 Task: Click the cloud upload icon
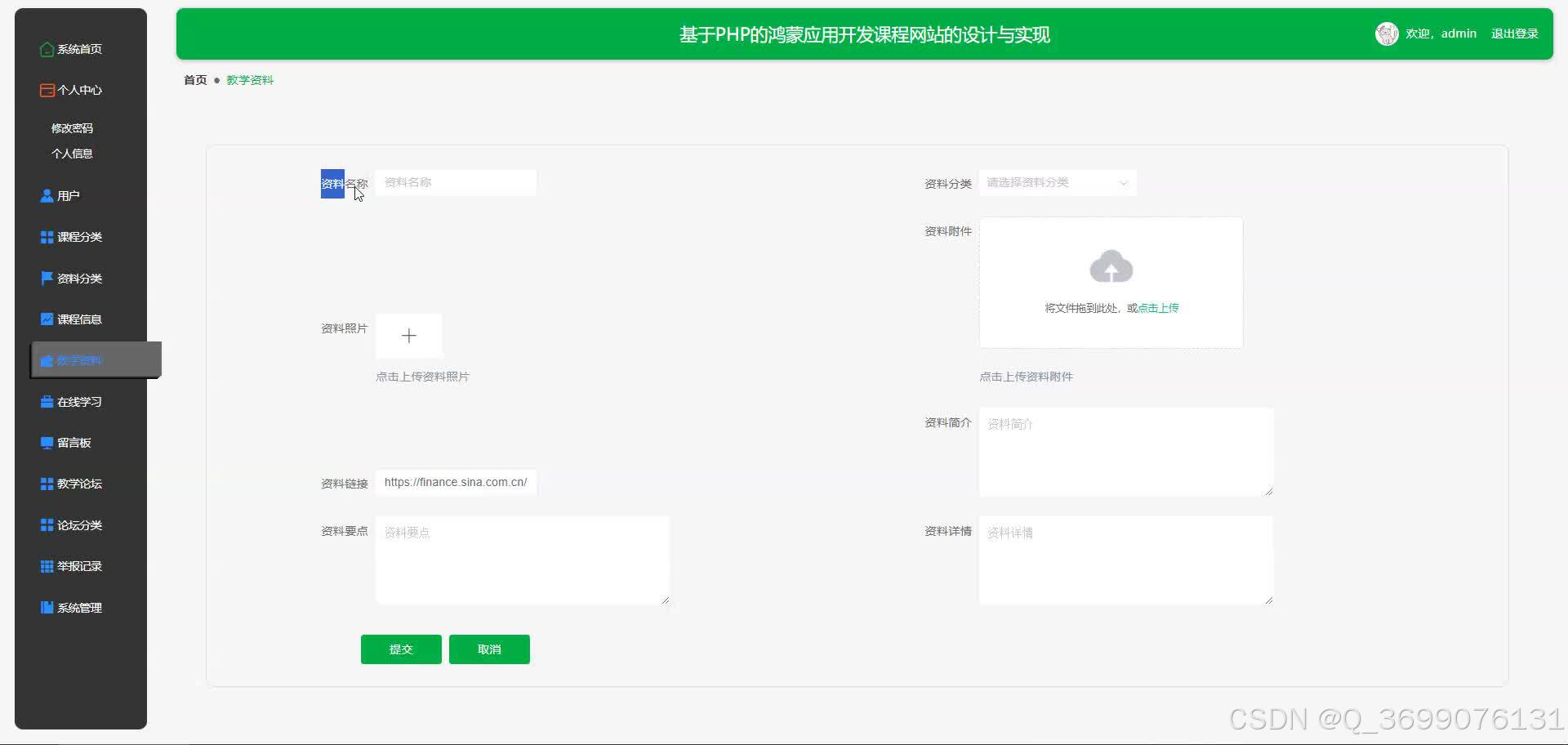click(1111, 266)
